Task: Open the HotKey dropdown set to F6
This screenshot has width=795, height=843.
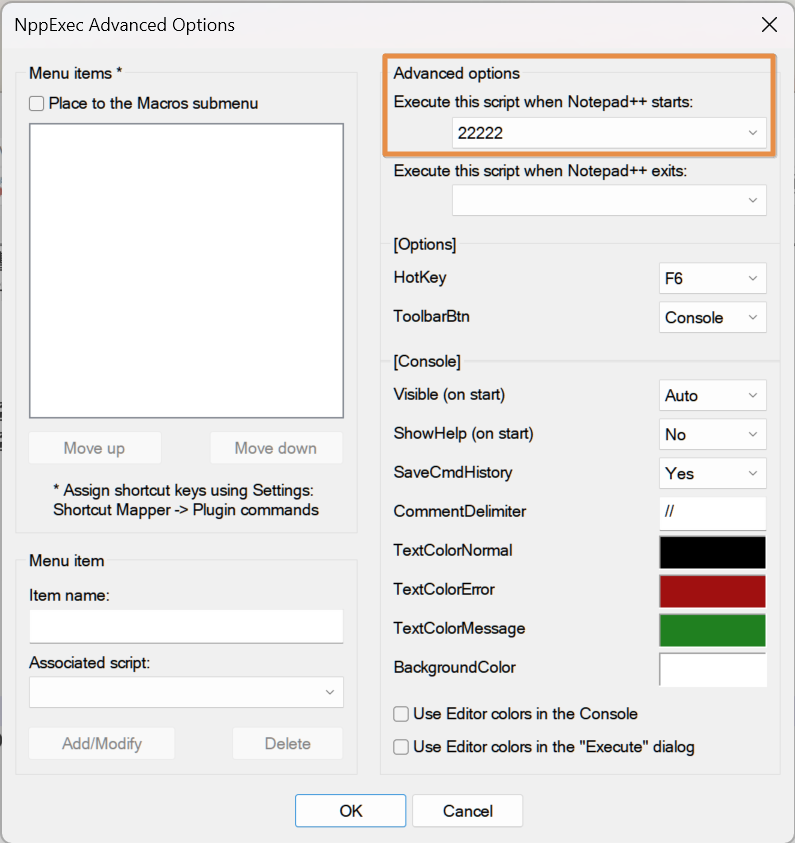Action: [713, 278]
